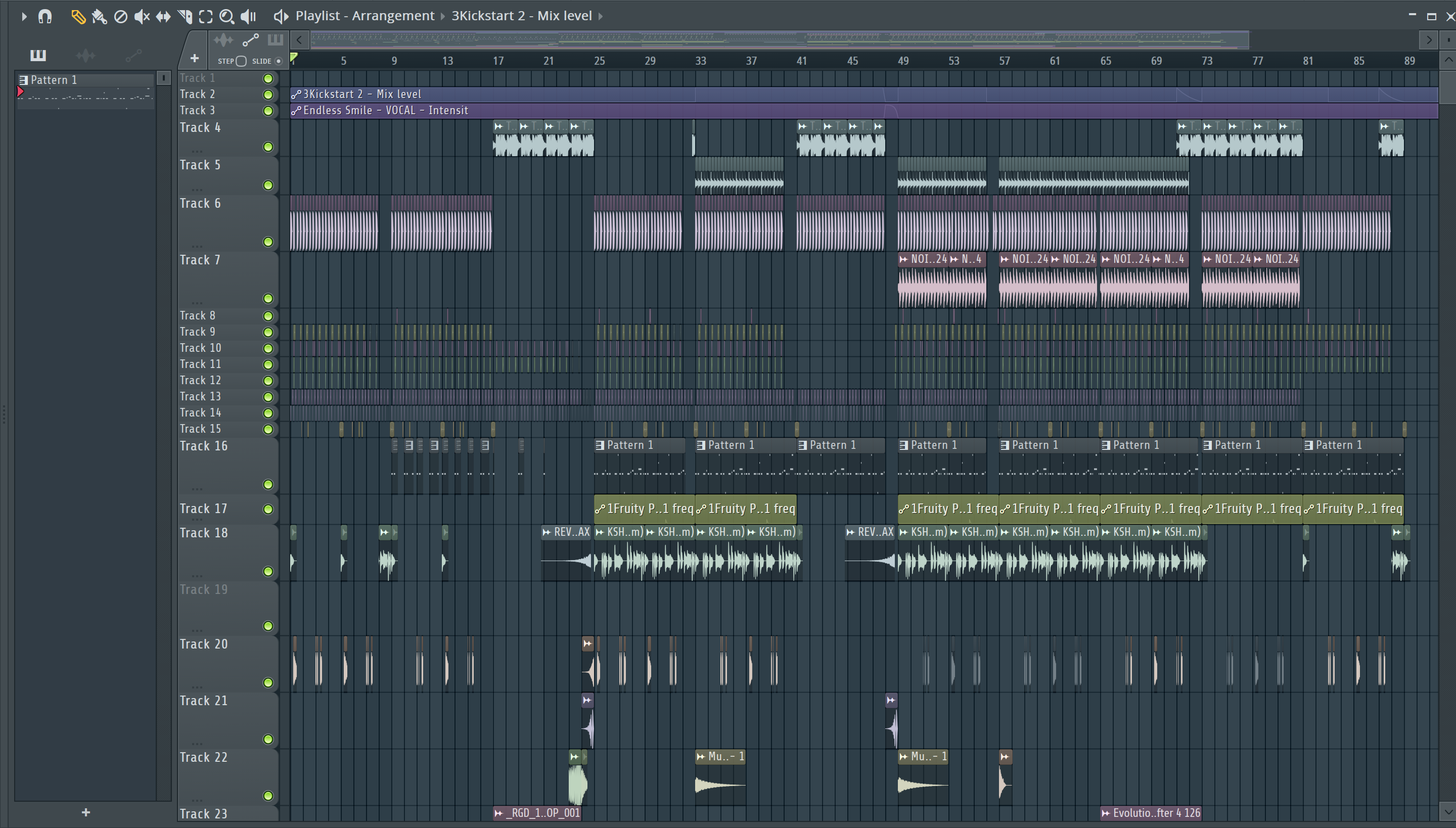The width and height of the screenshot is (1456, 828).
Task: Select pattern clip focus in clip header
Action: coord(275,40)
